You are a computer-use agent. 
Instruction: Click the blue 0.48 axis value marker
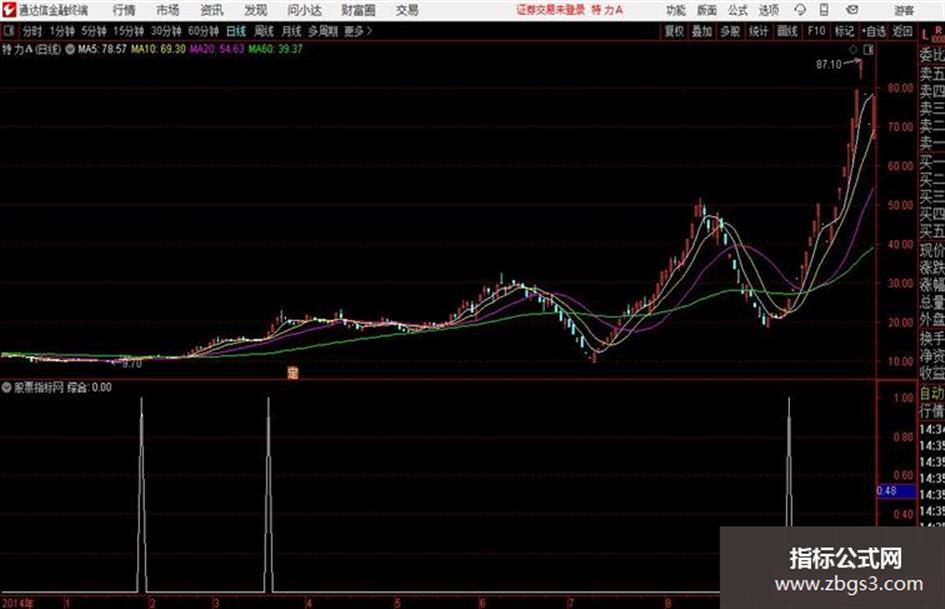(x=896, y=491)
